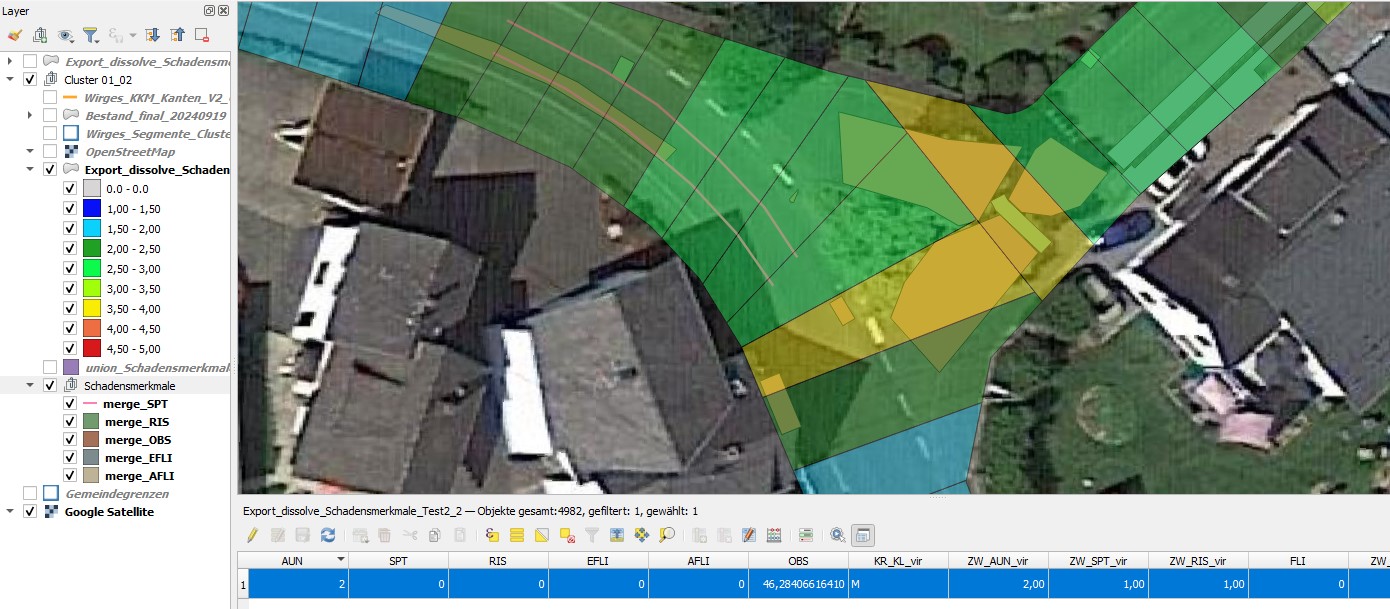Click the OBS column header
1390x609 pixels.
point(797,560)
